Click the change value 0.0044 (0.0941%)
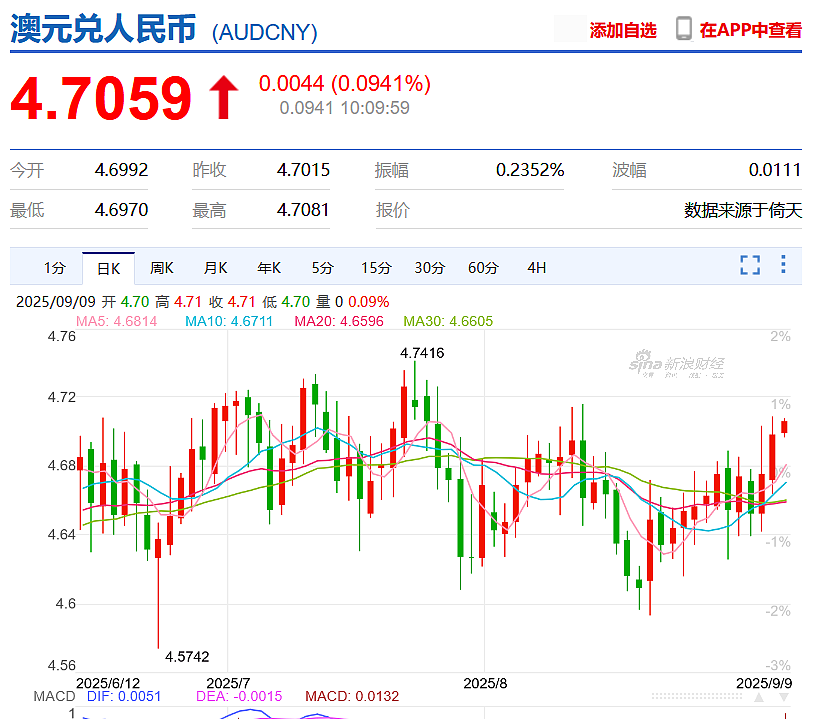This screenshot has height=719, width=821. coord(345,84)
